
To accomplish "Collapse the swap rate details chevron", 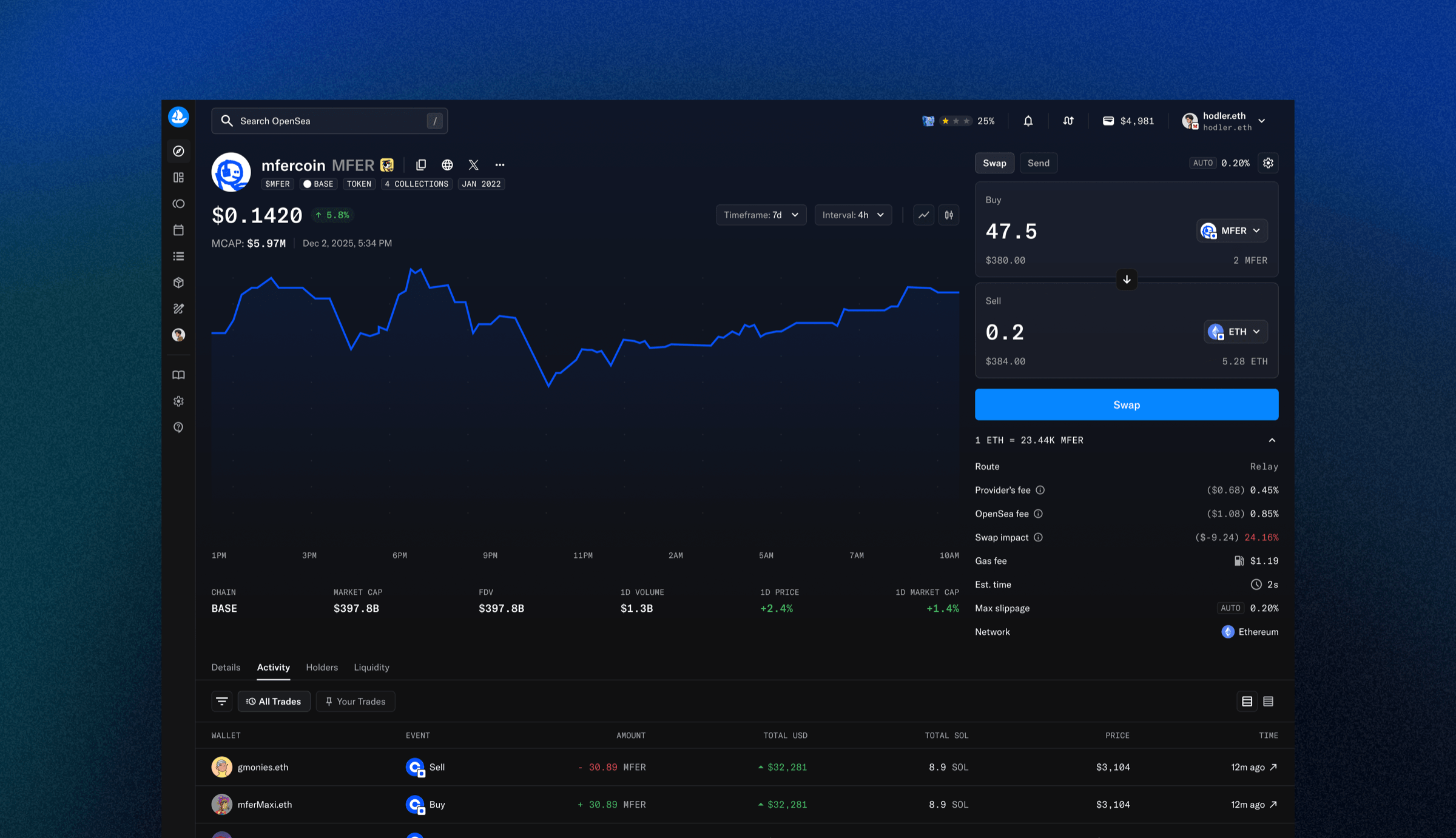I will click(1272, 440).
